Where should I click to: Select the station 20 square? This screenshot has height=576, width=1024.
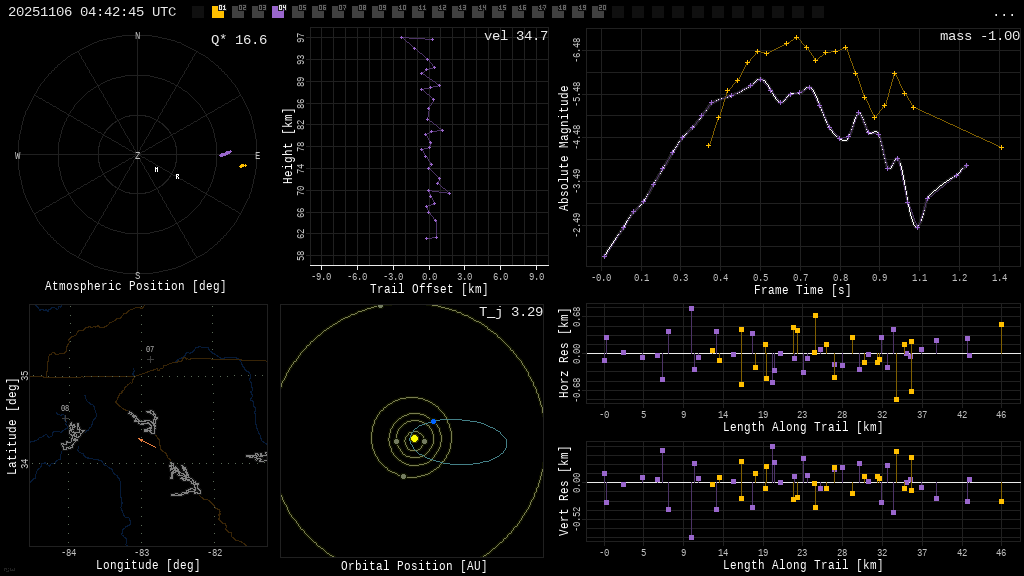[x=598, y=12]
